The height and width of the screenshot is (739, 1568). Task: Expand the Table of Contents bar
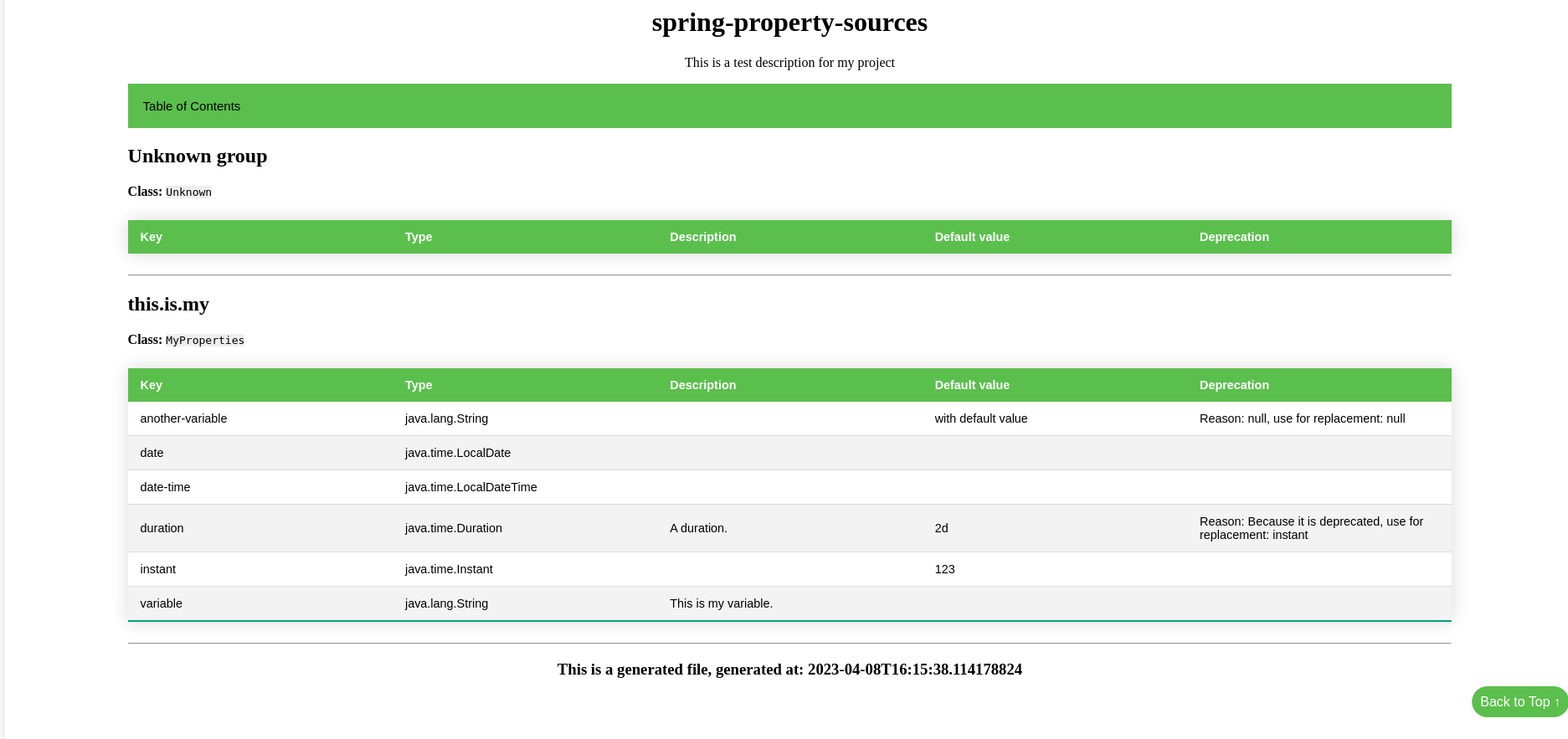tap(789, 106)
